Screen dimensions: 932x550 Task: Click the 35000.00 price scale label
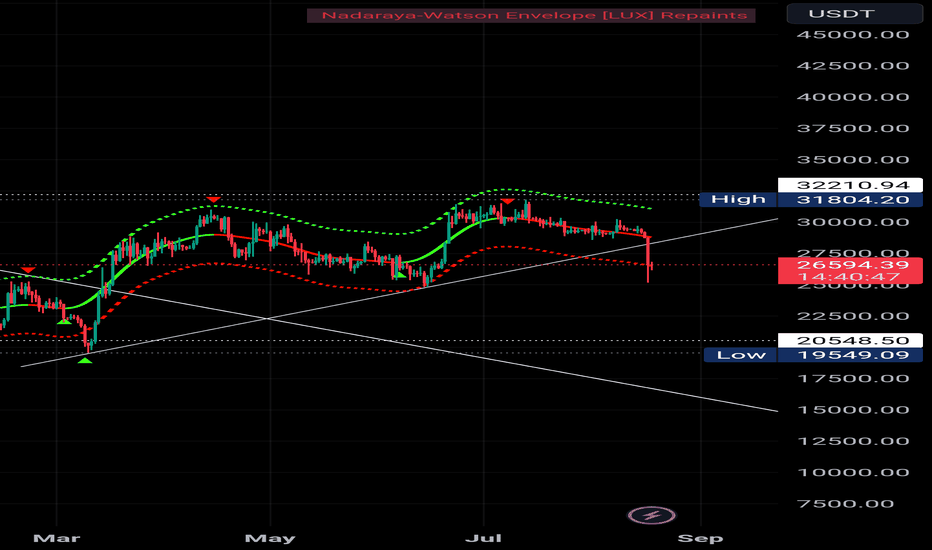(x=852, y=159)
